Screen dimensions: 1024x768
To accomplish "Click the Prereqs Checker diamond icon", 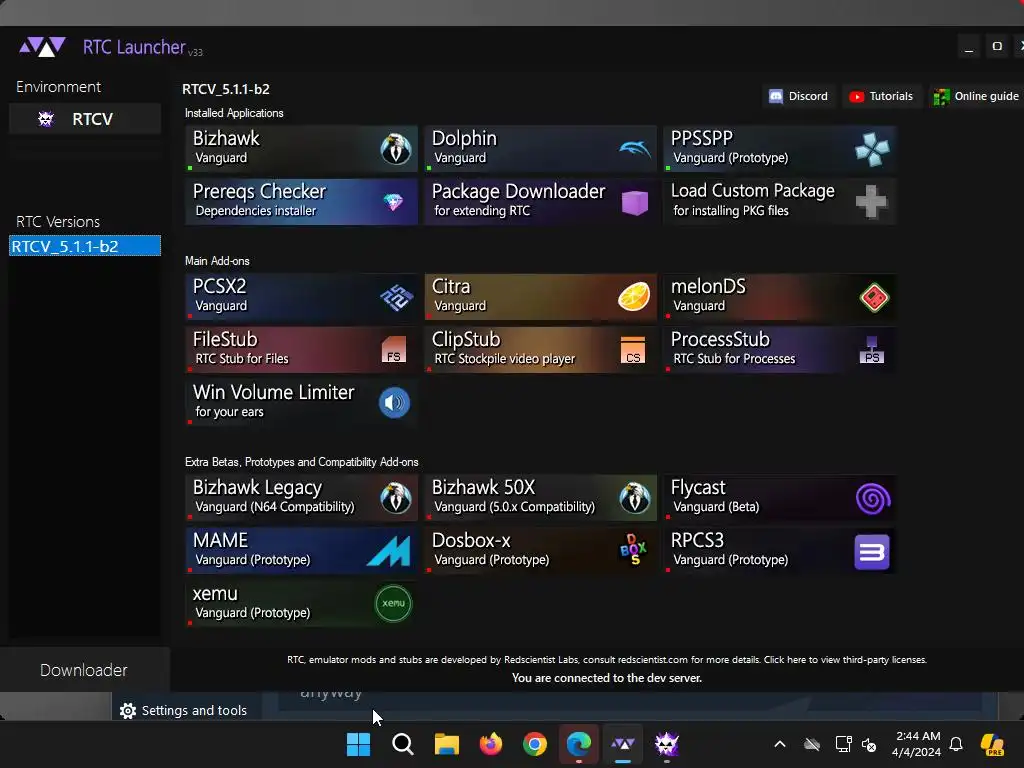I will (394, 202).
